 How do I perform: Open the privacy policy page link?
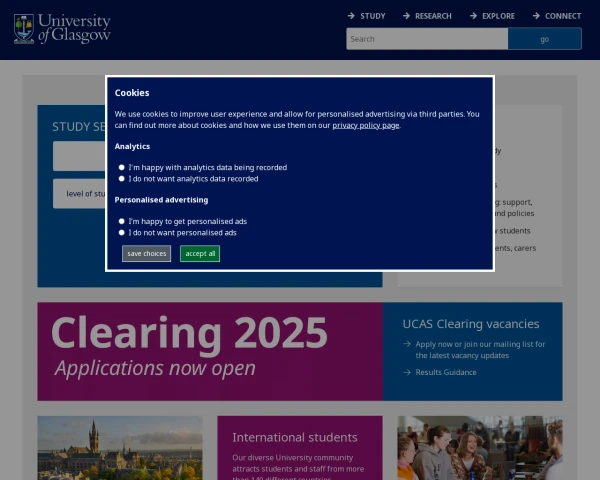[365, 126]
